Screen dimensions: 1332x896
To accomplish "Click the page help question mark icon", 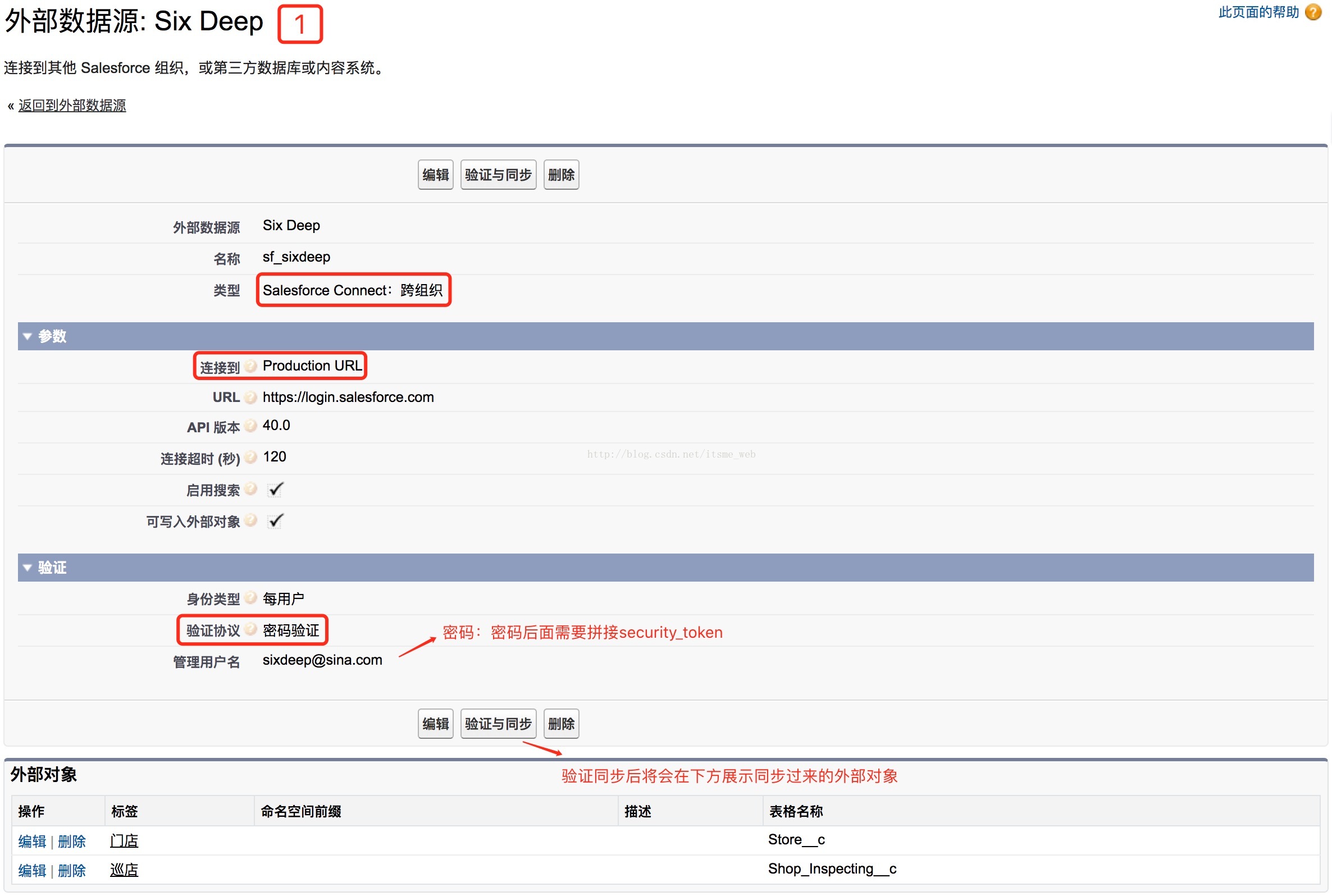I will pyautogui.click(x=1313, y=12).
